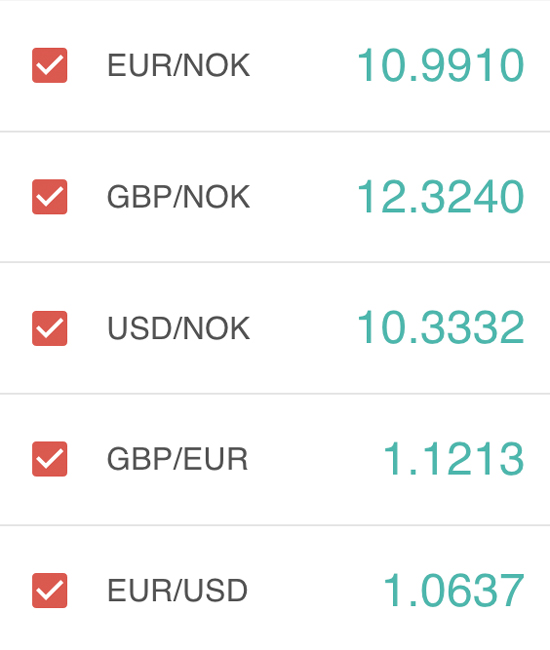Click the 1.1213 rate value
Image resolution: width=550 pixels, height=650 pixels.
click(x=454, y=459)
